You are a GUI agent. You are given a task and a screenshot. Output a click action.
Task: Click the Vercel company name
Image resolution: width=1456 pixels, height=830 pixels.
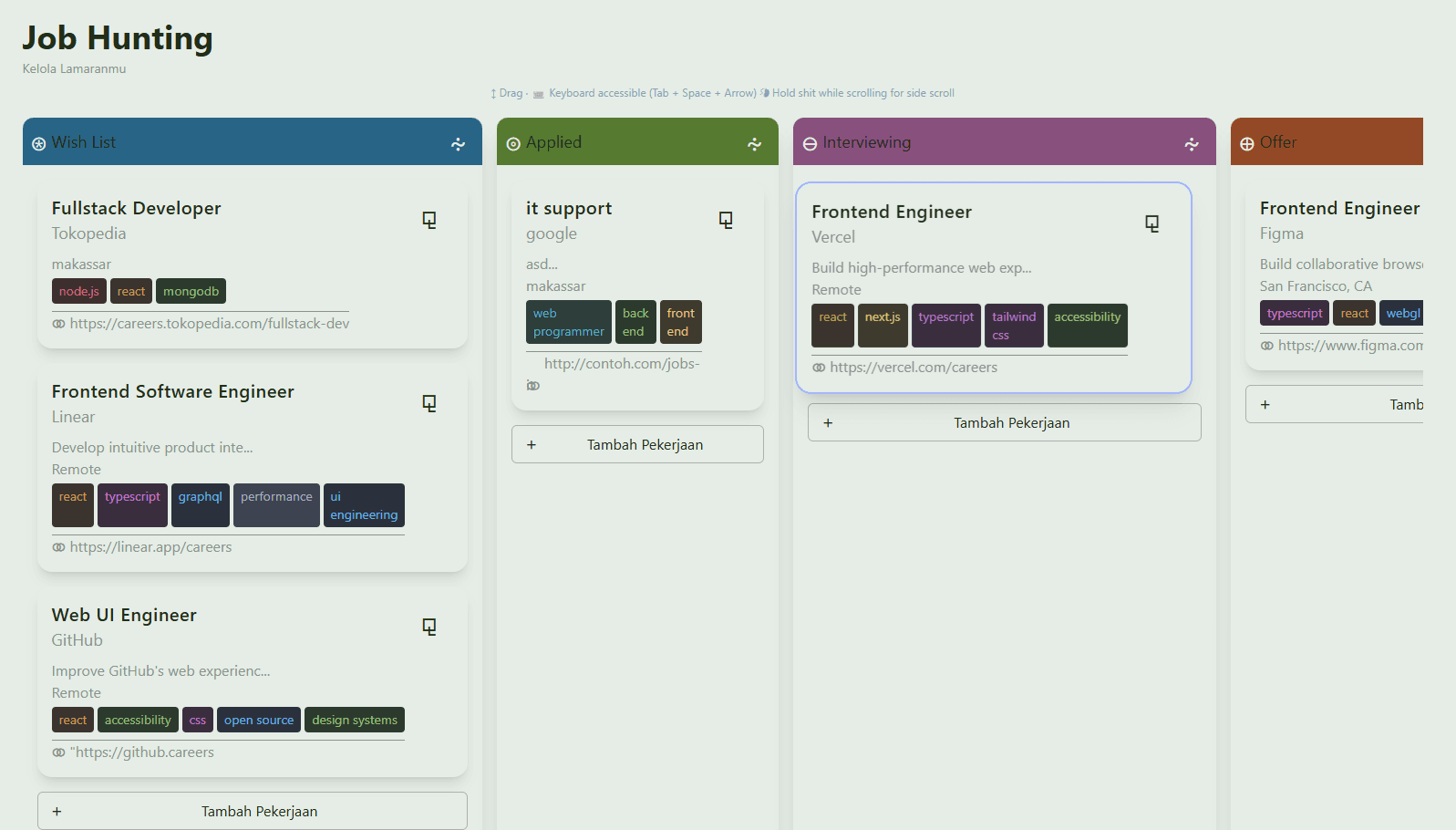point(833,237)
